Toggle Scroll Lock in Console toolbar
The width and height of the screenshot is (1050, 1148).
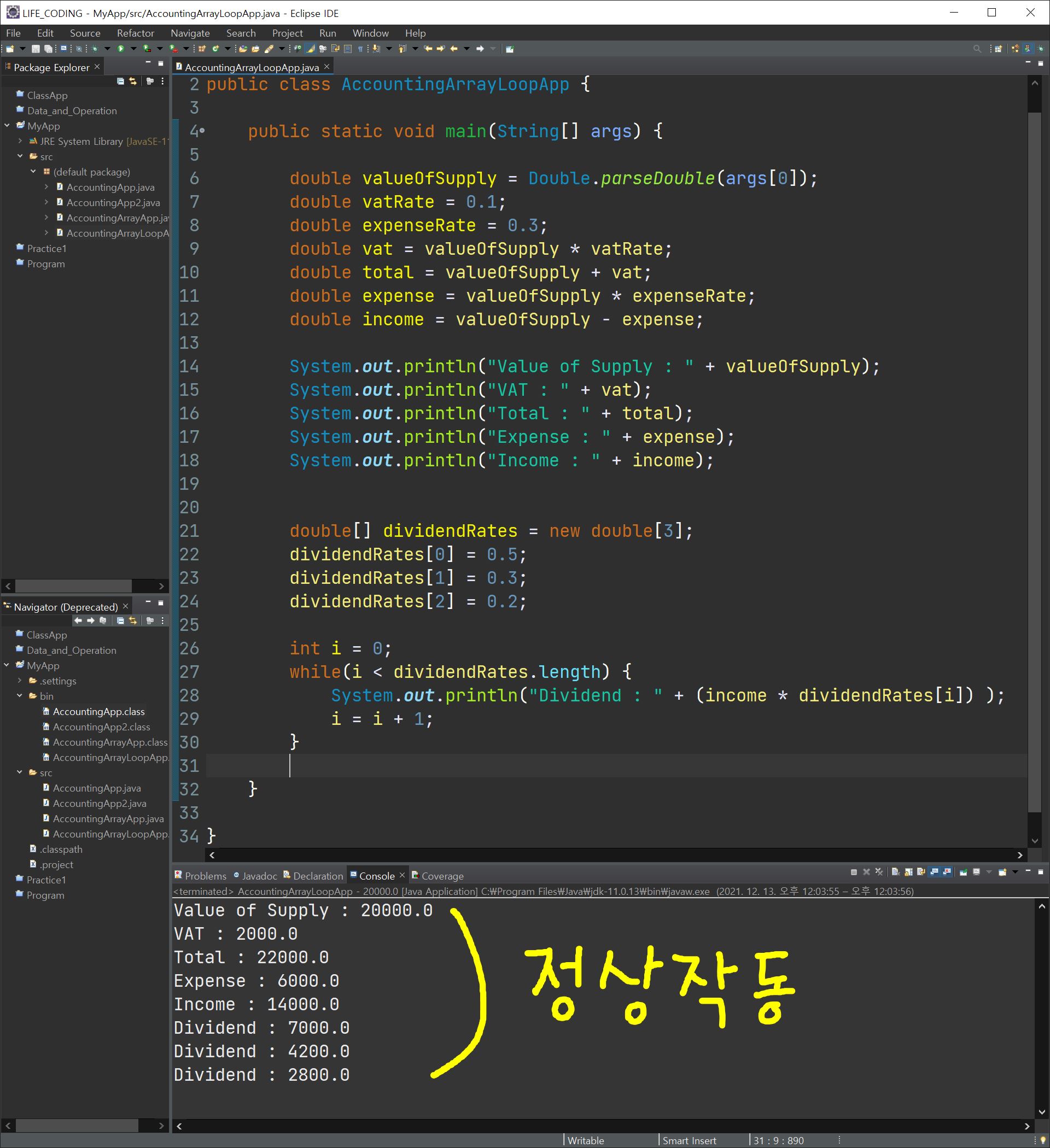click(908, 872)
